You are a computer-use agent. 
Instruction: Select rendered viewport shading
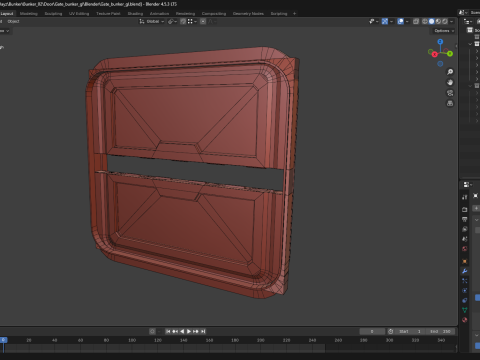(445, 21)
